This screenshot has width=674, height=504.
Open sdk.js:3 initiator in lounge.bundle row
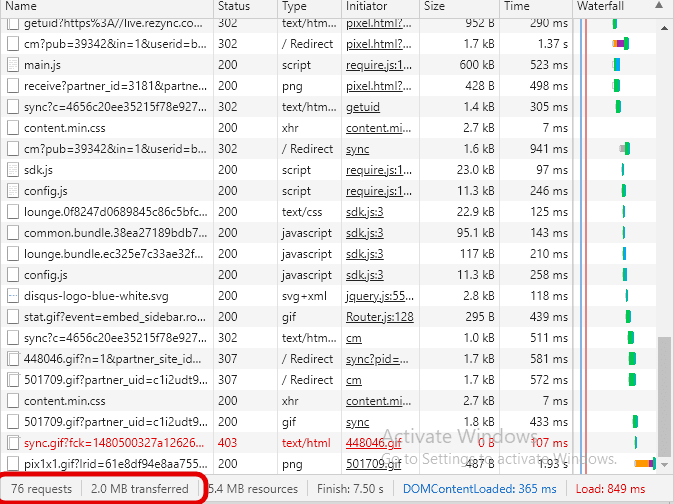click(x=365, y=254)
